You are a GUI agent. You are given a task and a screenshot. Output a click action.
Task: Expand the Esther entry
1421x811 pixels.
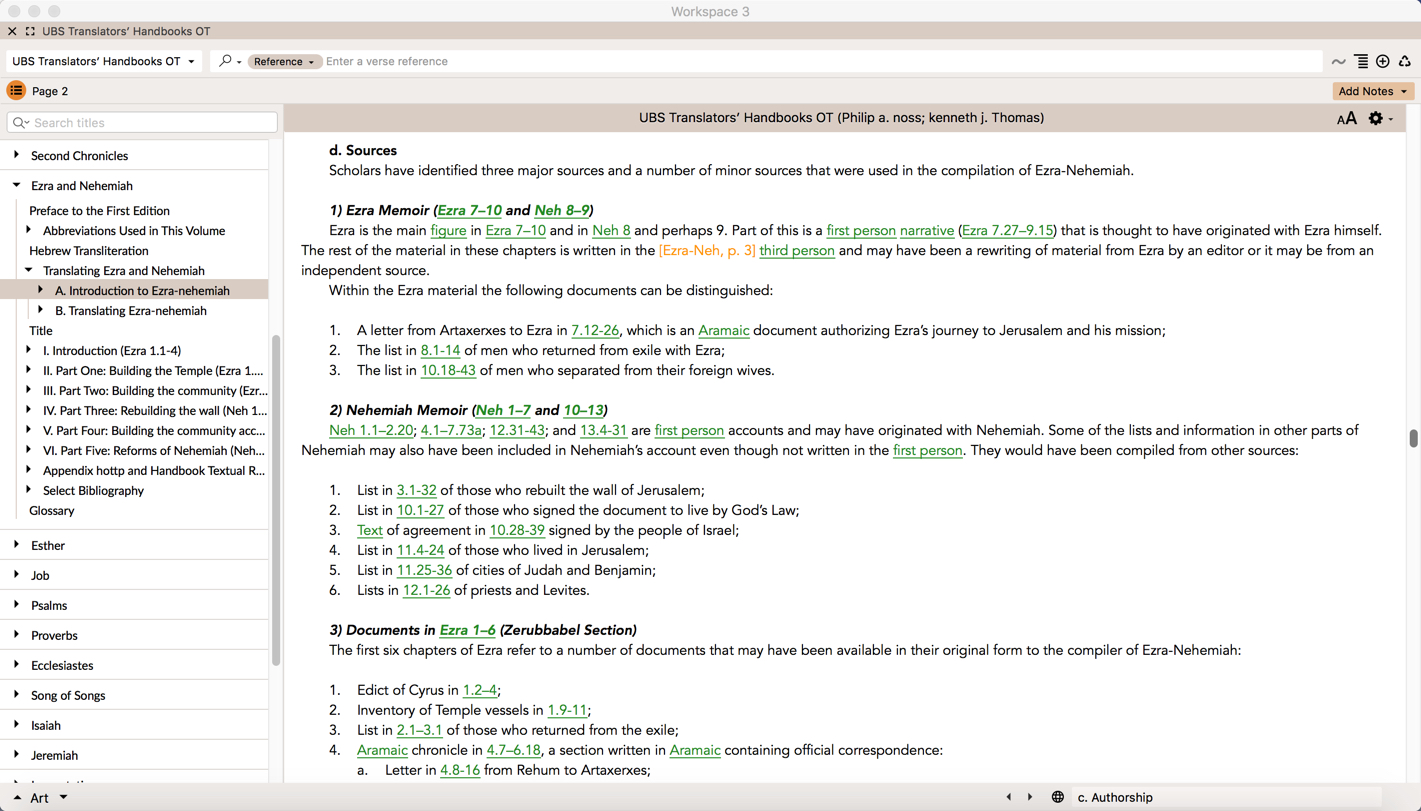pos(16,545)
